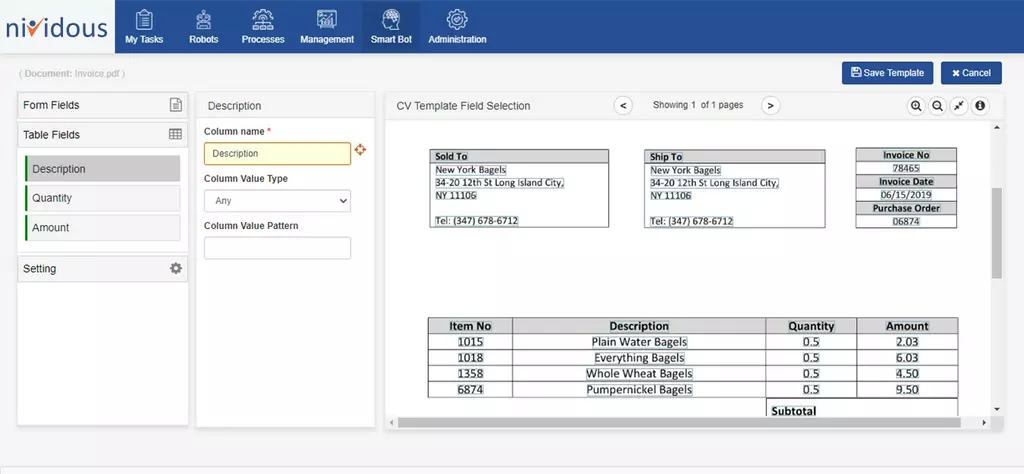Click the vertical scrollbar of invoice viewer

996,232
